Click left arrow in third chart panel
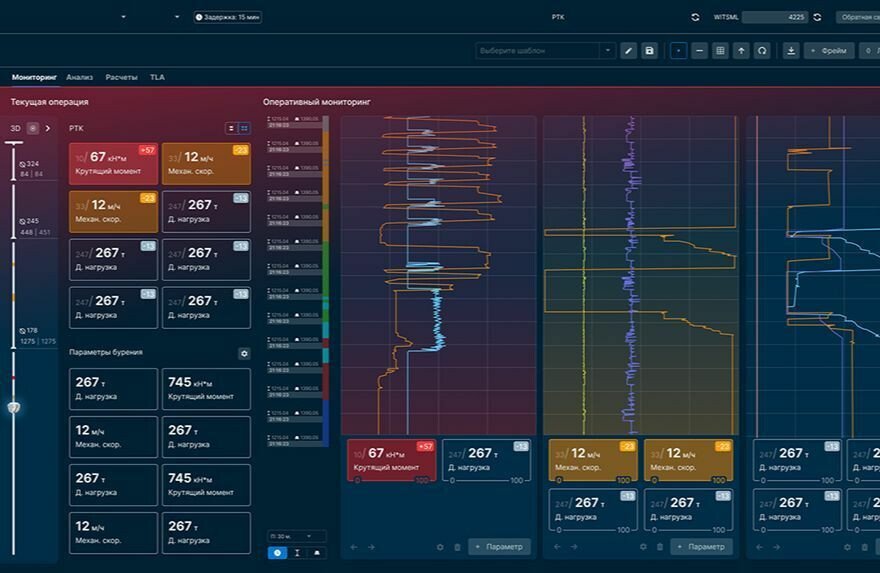Image resolution: width=880 pixels, height=573 pixels. (x=759, y=547)
